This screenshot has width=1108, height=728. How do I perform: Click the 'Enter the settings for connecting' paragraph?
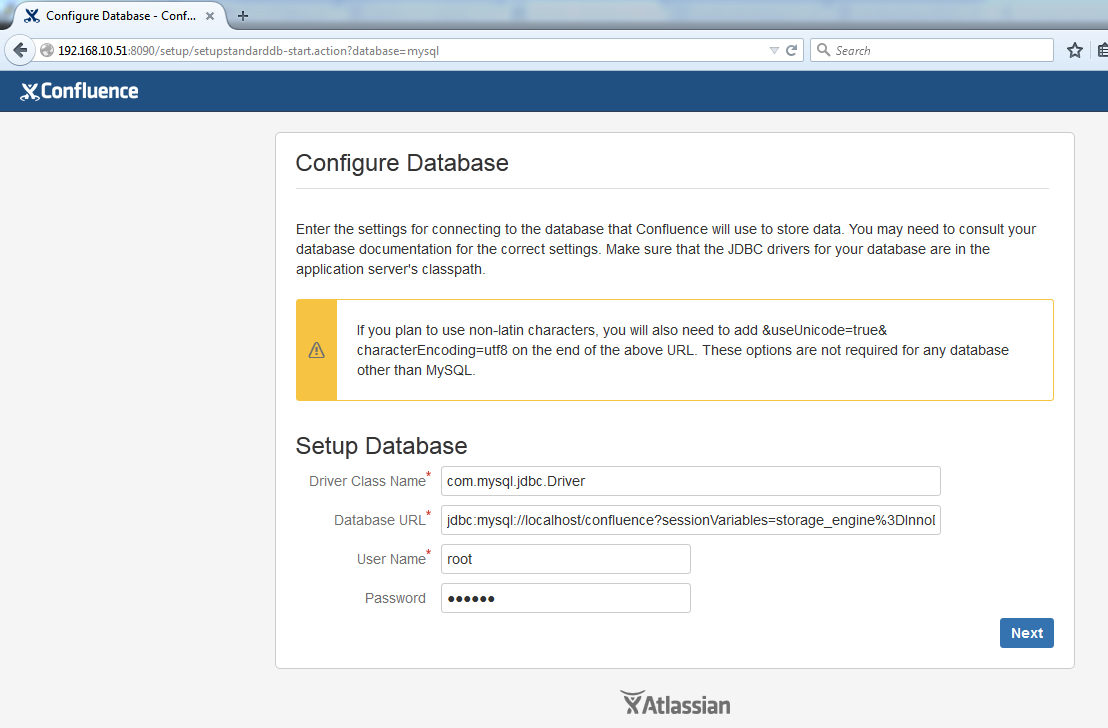[x=666, y=249]
